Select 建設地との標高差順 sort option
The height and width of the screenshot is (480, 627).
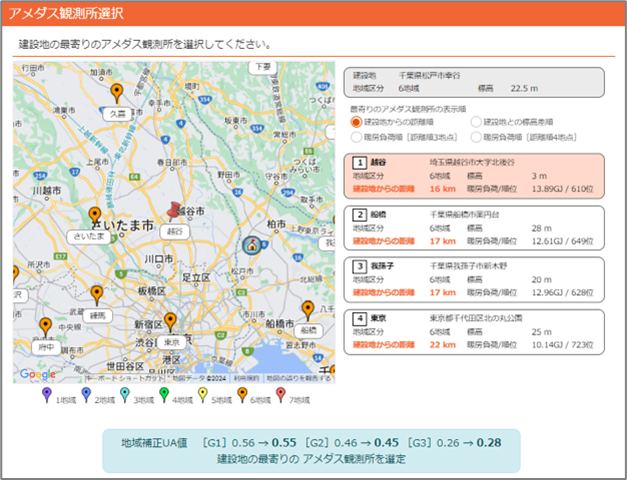click(476, 122)
